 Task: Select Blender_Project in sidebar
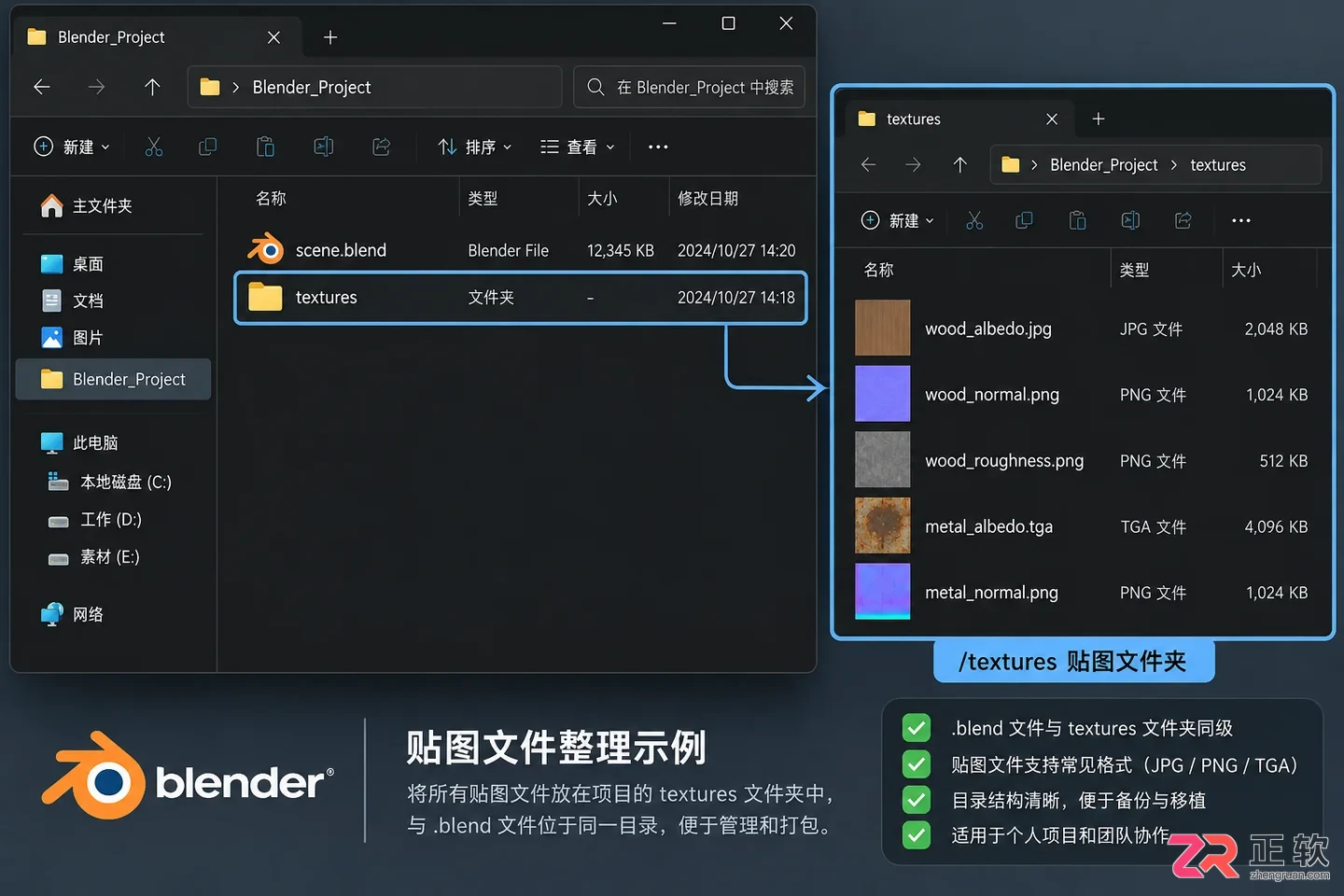pyautogui.click(x=113, y=379)
